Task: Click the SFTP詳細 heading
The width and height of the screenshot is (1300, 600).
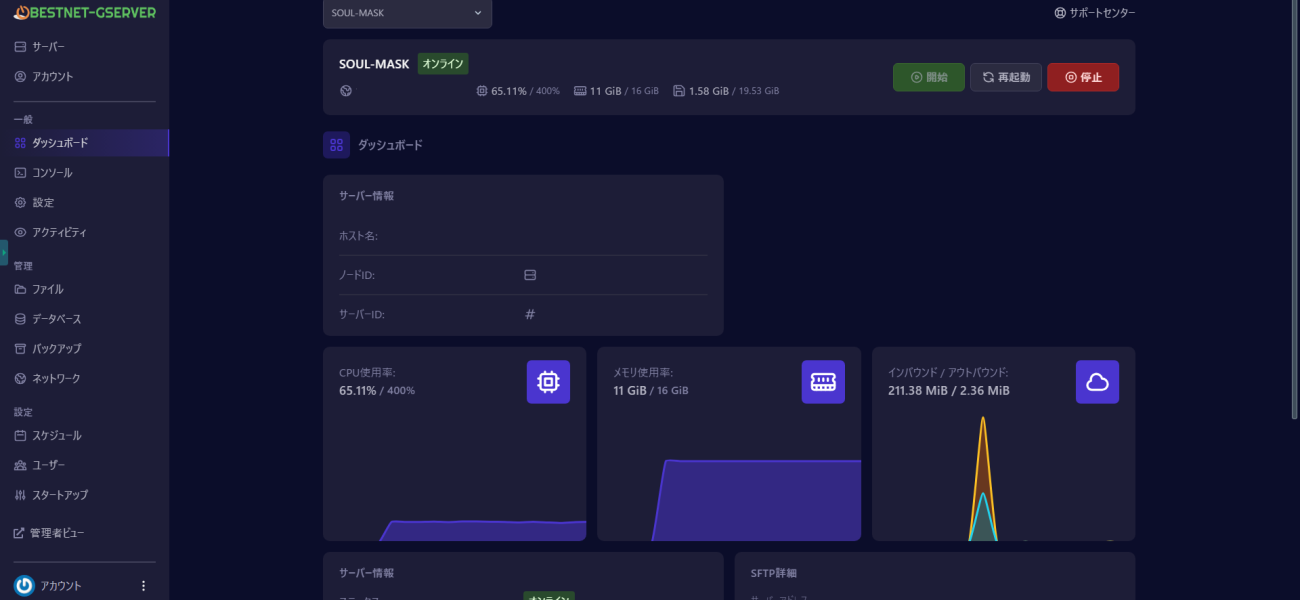Action: 774,574
